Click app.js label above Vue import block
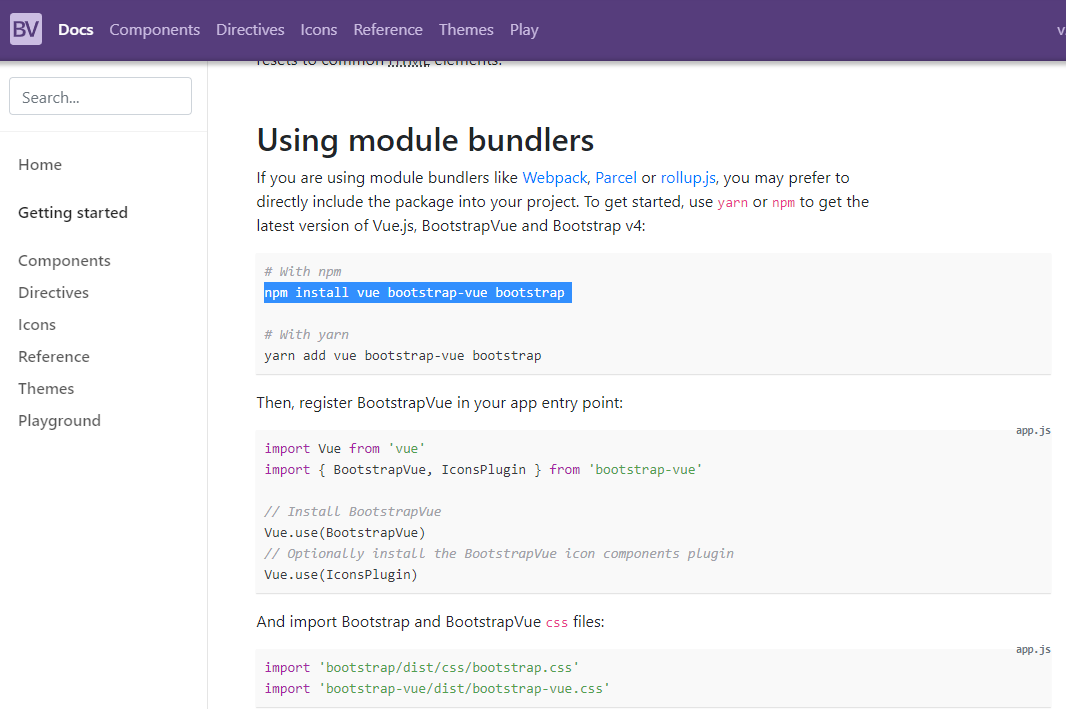The height and width of the screenshot is (709, 1066). [x=1033, y=430]
